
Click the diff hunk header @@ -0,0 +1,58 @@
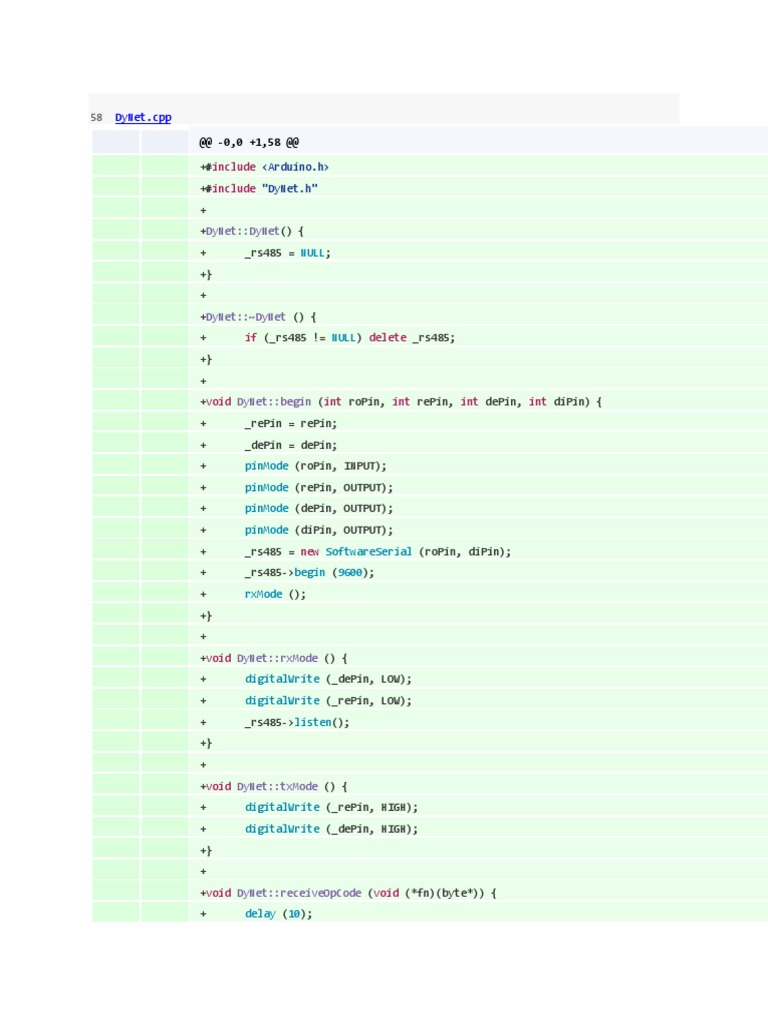249,144
